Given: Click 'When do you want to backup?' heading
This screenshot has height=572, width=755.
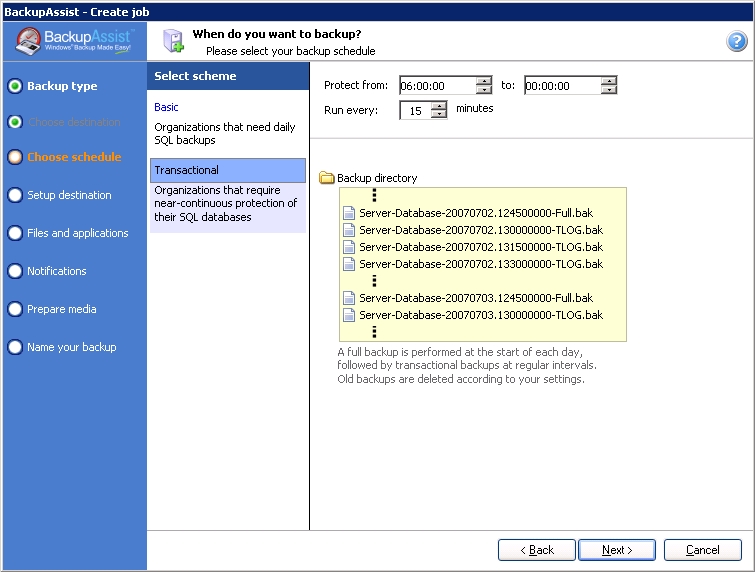Looking at the screenshot, I should (x=277, y=34).
